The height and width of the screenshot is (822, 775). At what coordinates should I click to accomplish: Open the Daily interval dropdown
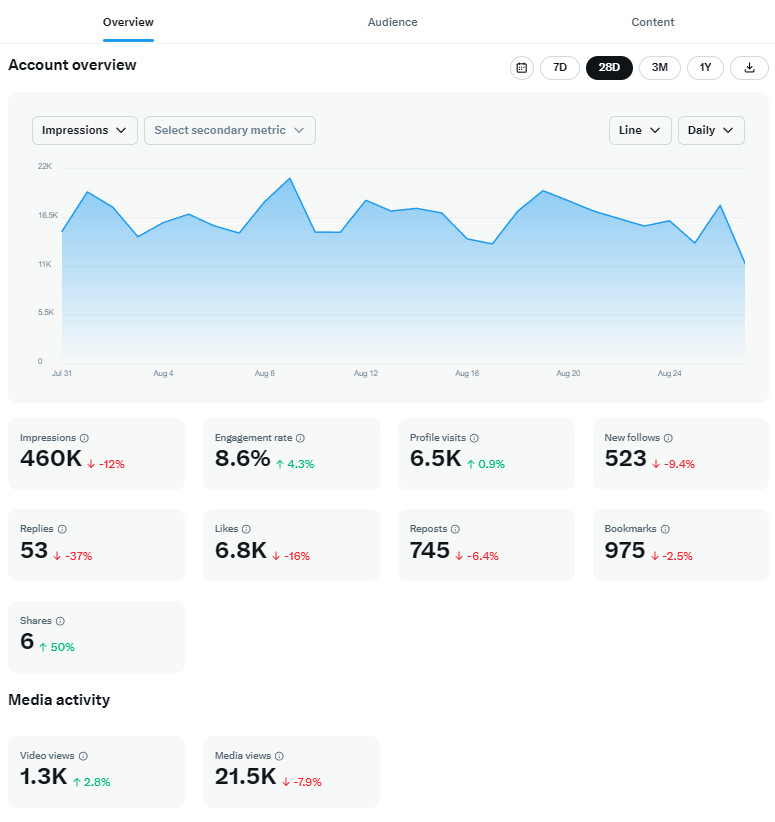click(711, 131)
